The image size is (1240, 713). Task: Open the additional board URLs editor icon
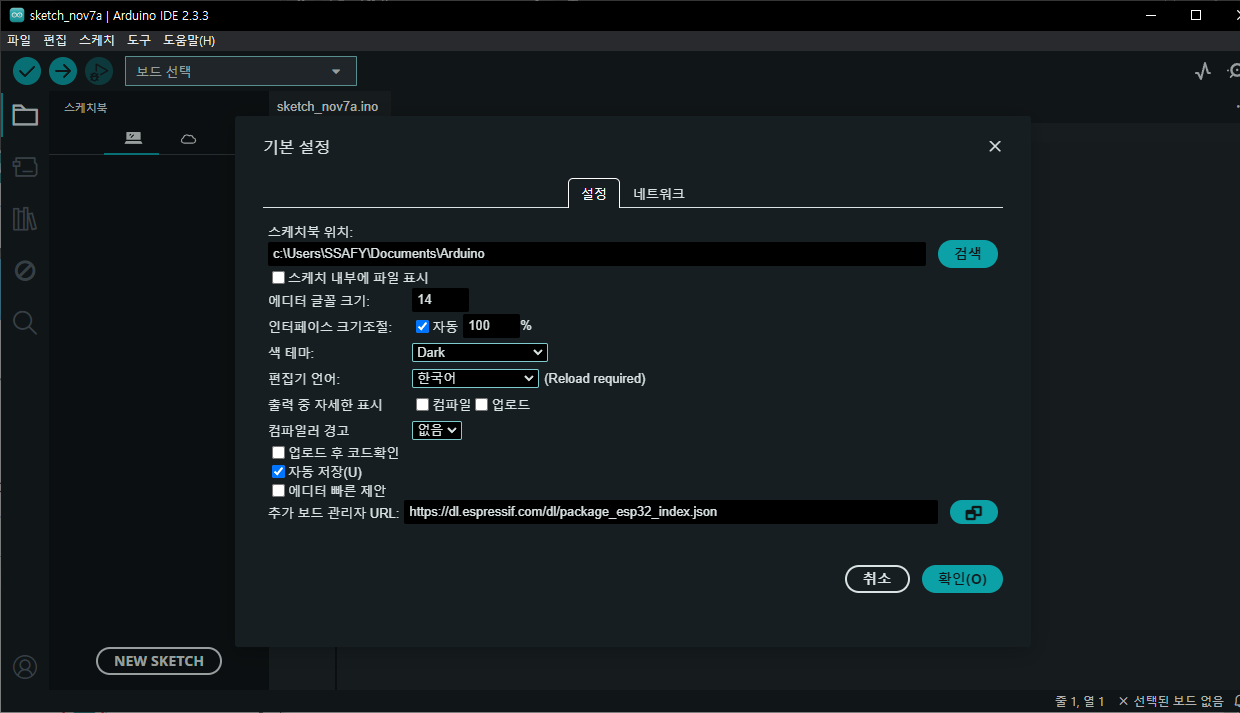coord(973,512)
